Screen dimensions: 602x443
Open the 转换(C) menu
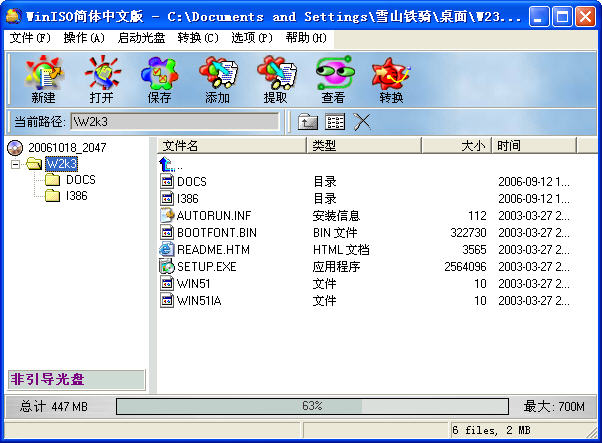coord(198,38)
